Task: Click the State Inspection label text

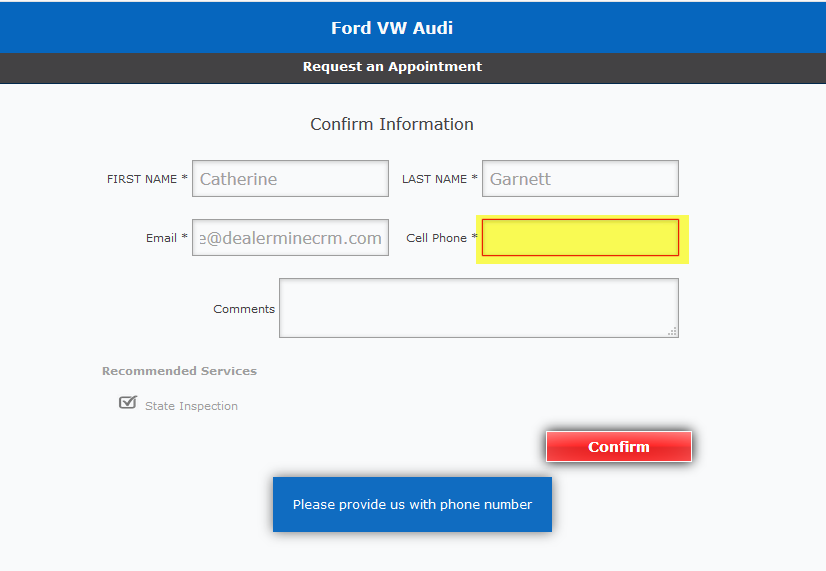Action: pos(191,406)
